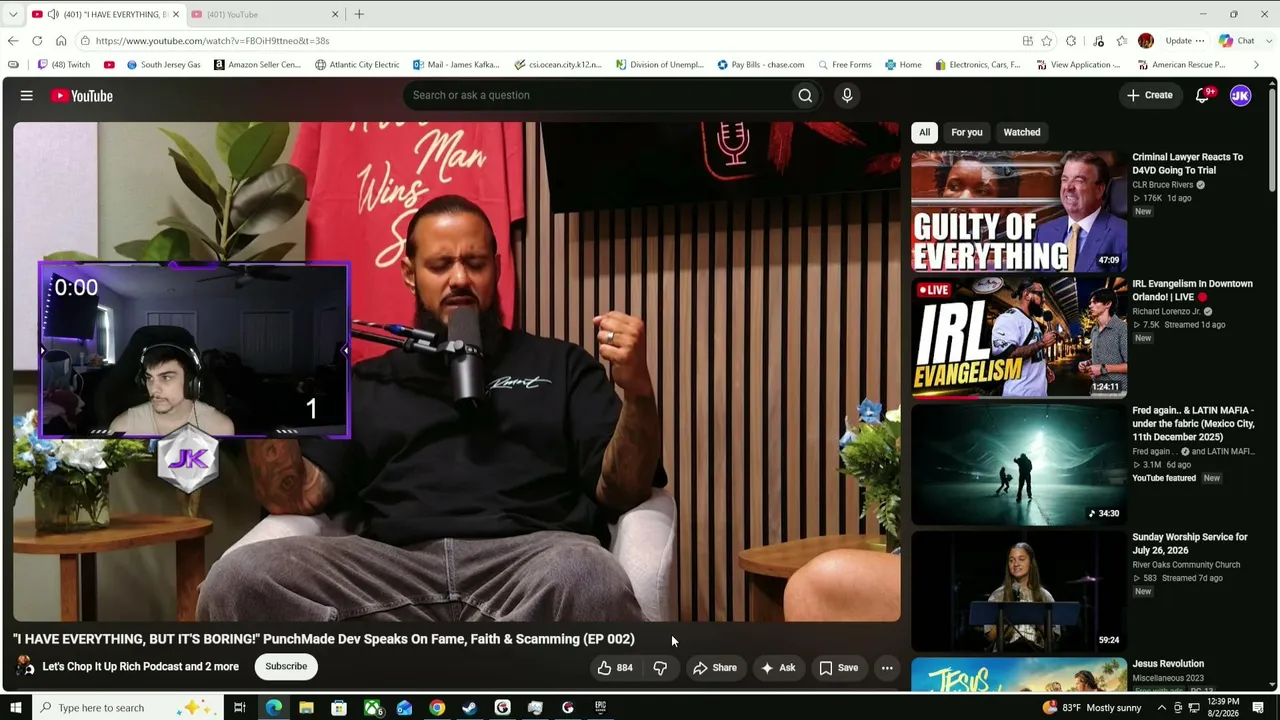Image resolution: width=1280 pixels, height=720 pixels.
Task: Open the Pay Bills chase.com bookmark
Action: [761, 65]
